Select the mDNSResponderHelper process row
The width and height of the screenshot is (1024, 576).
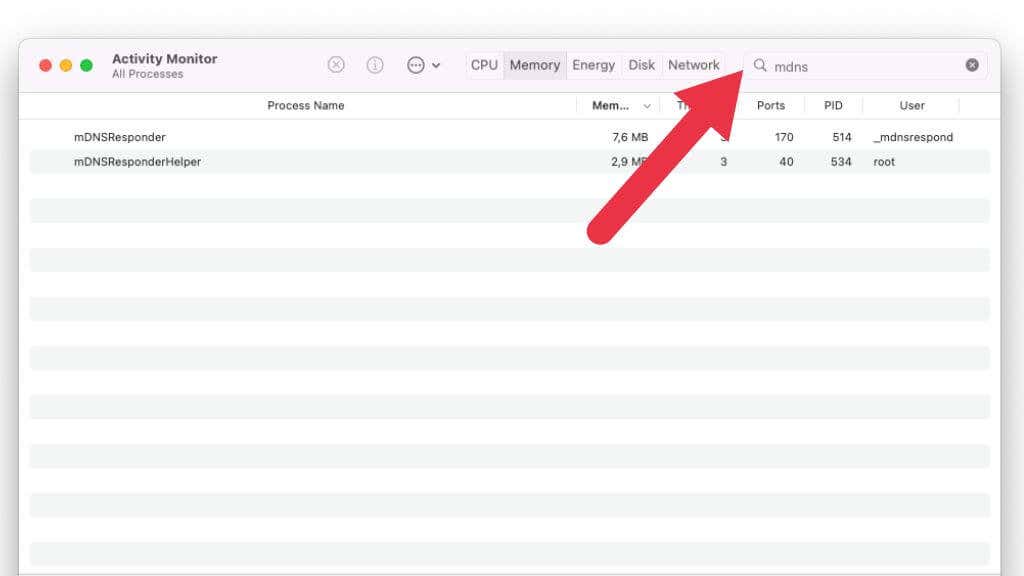509,161
